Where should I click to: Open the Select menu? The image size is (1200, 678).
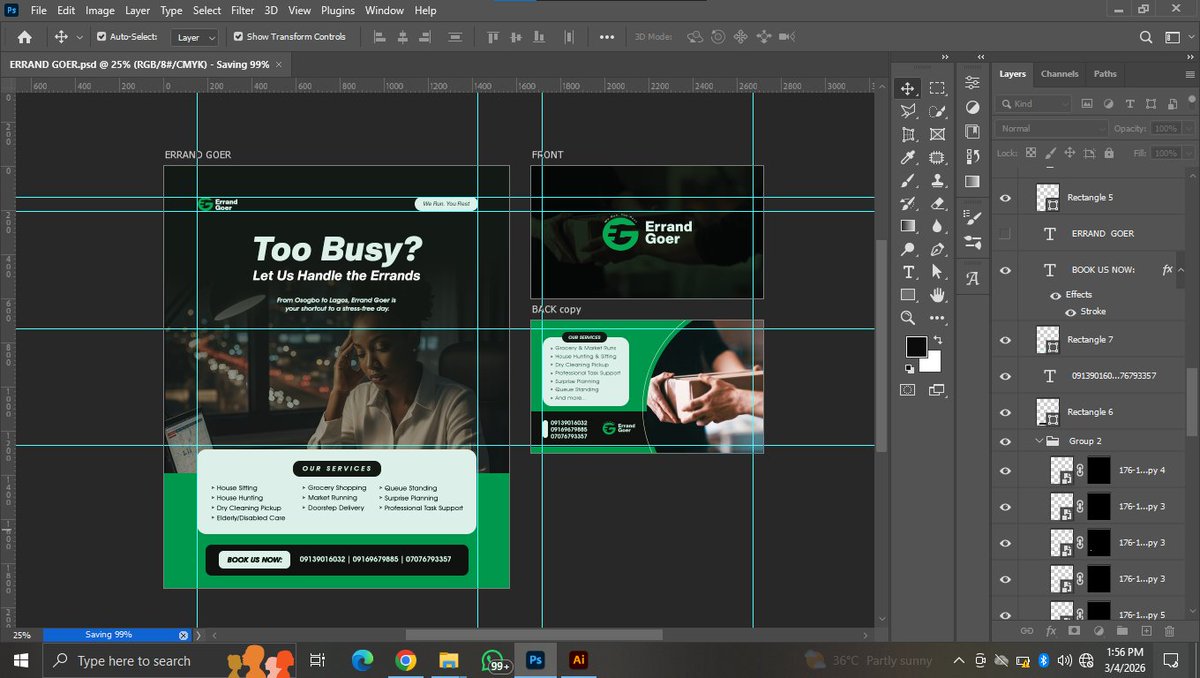click(x=207, y=10)
